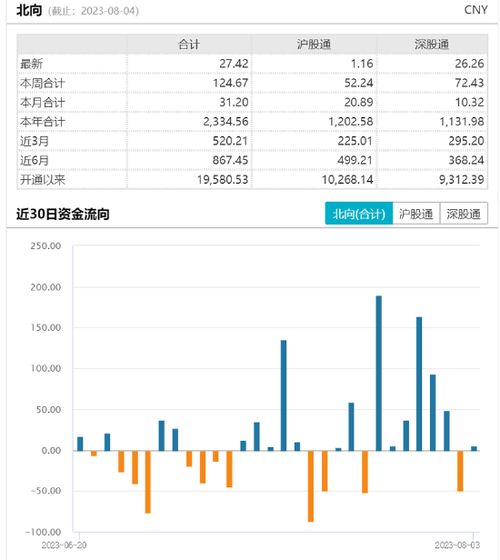Click the value 1.16
The height and width of the screenshot is (560, 500).
click(362, 64)
